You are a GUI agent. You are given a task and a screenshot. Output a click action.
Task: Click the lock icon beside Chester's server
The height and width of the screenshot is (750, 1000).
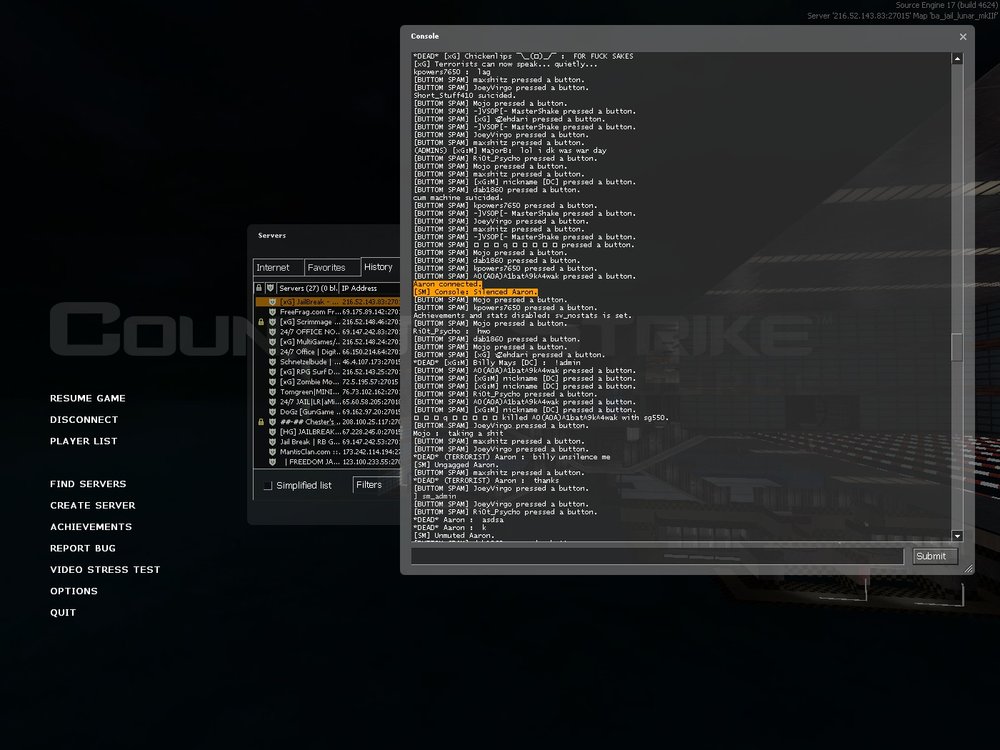tap(261, 422)
